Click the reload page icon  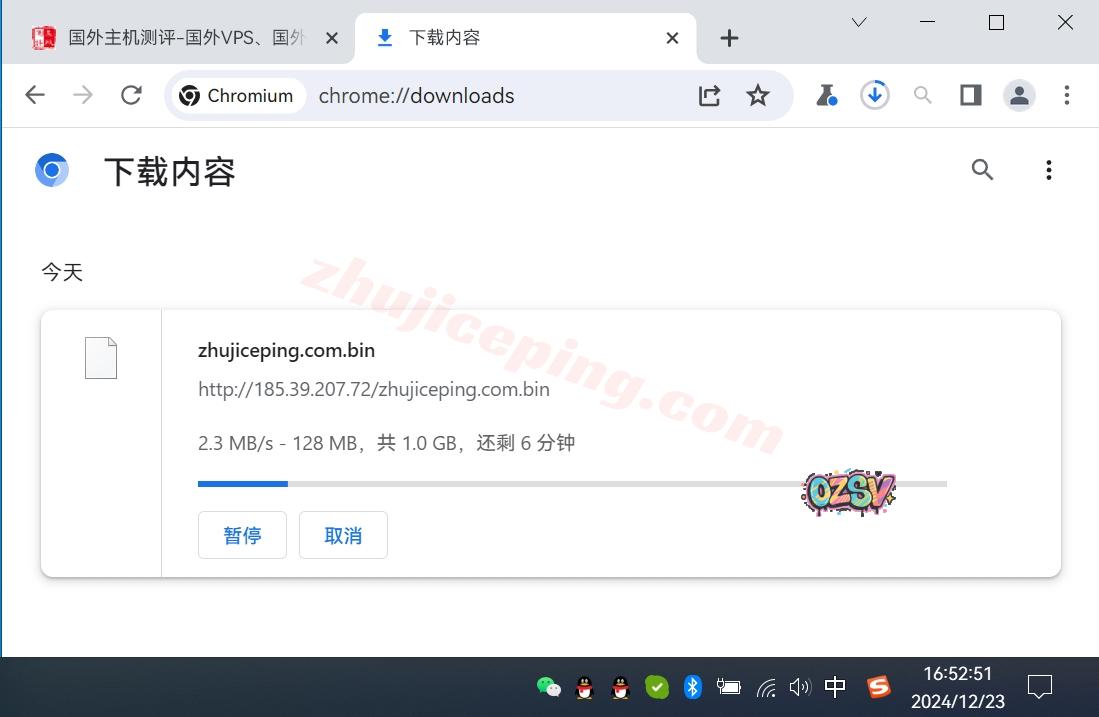(131, 95)
